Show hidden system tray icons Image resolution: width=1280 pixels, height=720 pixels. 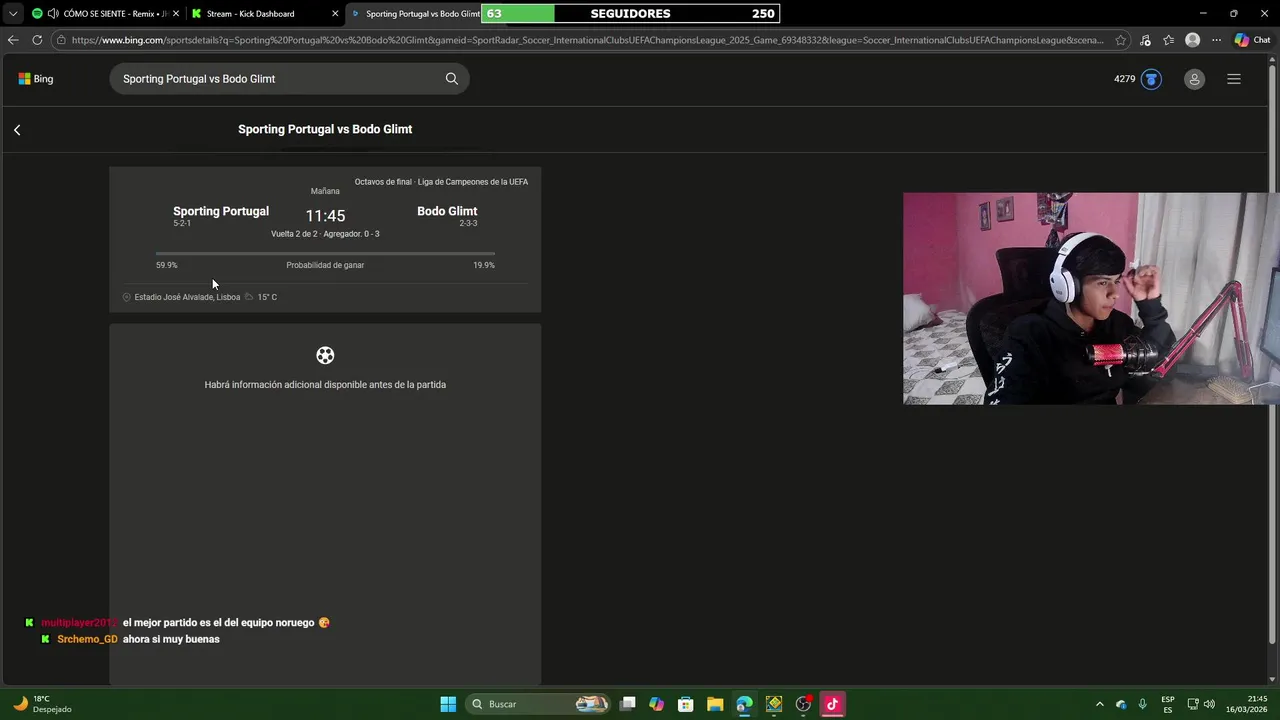pyautogui.click(x=1100, y=704)
